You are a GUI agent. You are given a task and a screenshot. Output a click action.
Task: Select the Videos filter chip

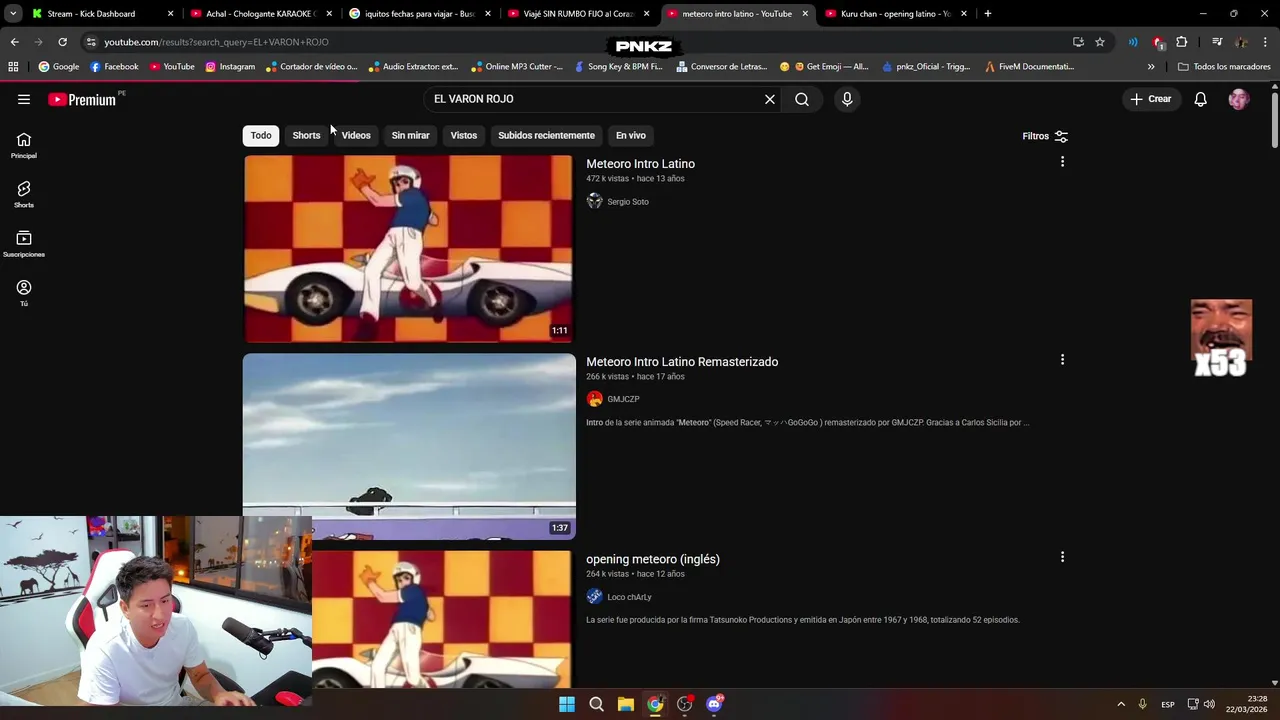pos(356,135)
